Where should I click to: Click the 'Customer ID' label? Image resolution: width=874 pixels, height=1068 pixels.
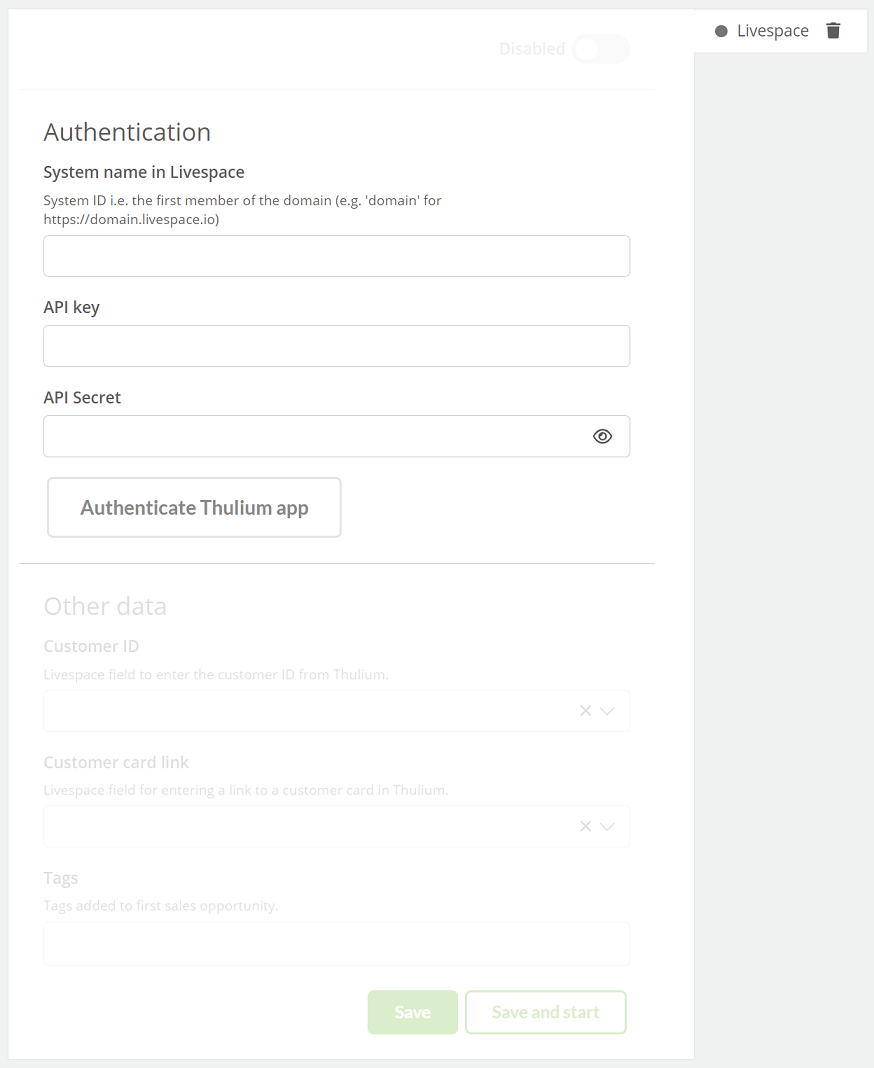pos(91,646)
